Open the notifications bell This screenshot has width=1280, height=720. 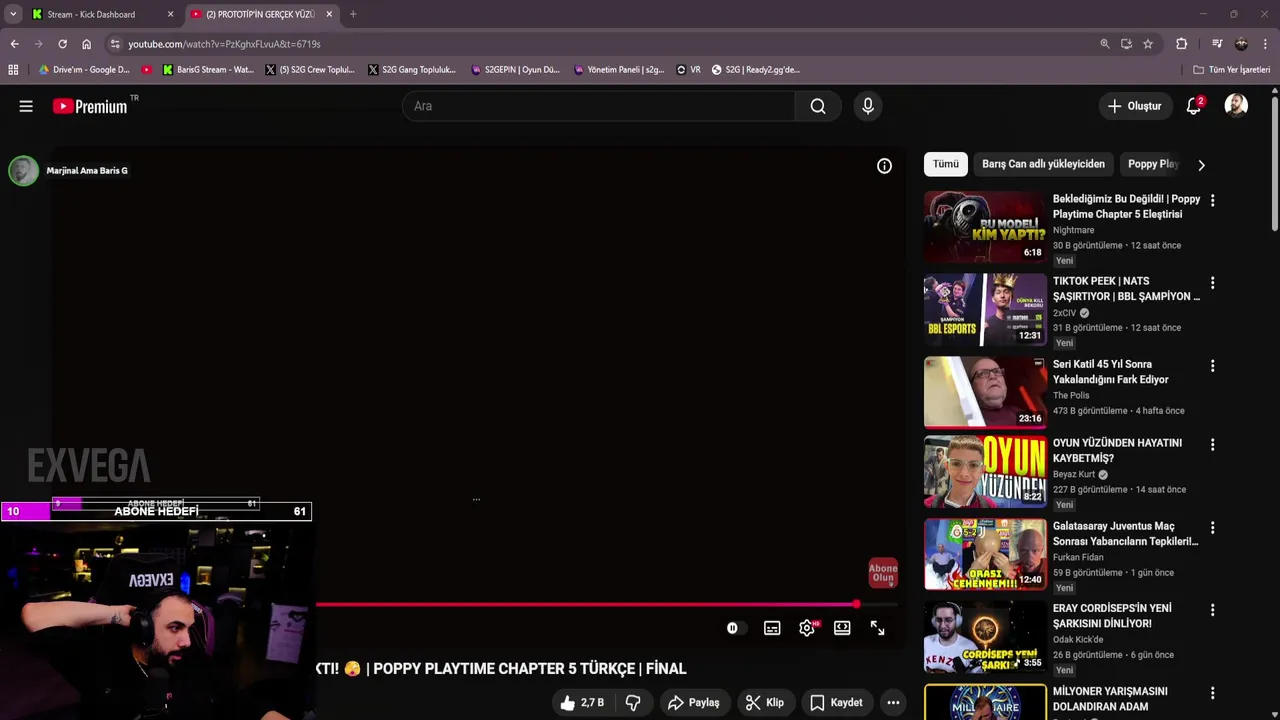point(1193,106)
